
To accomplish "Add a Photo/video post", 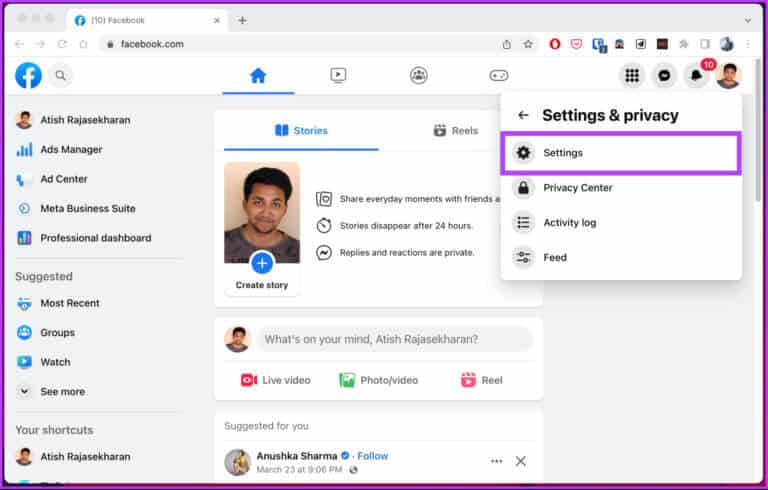I will tap(379, 380).
